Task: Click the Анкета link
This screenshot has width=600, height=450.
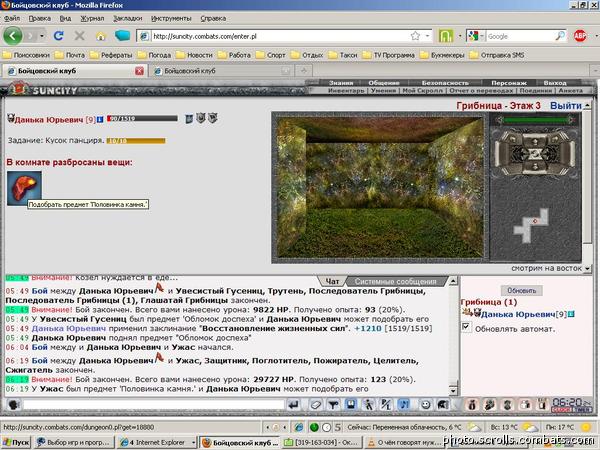Action: click(x=570, y=91)
